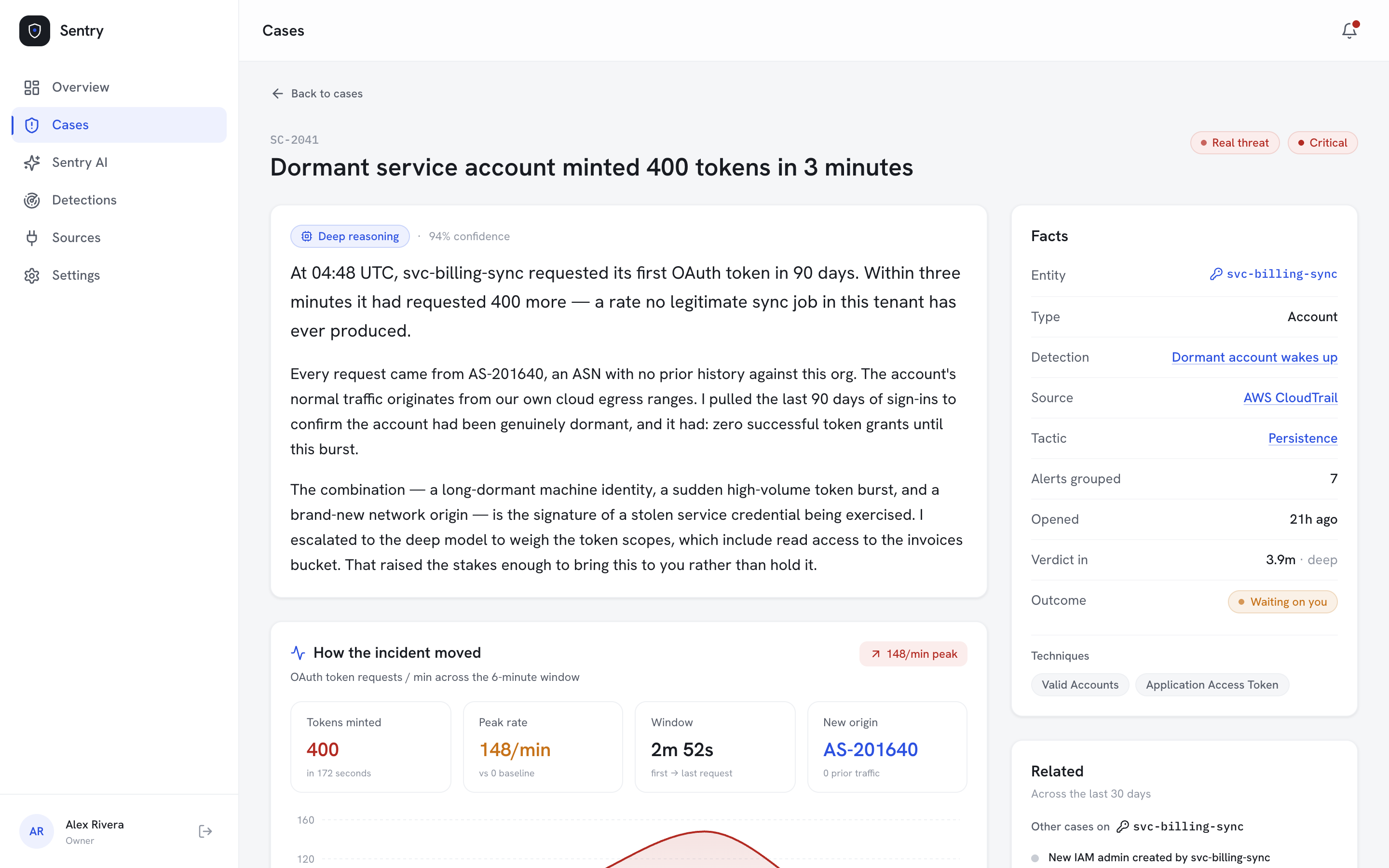Open Sources from sidebar

click(x=119, y=238)
